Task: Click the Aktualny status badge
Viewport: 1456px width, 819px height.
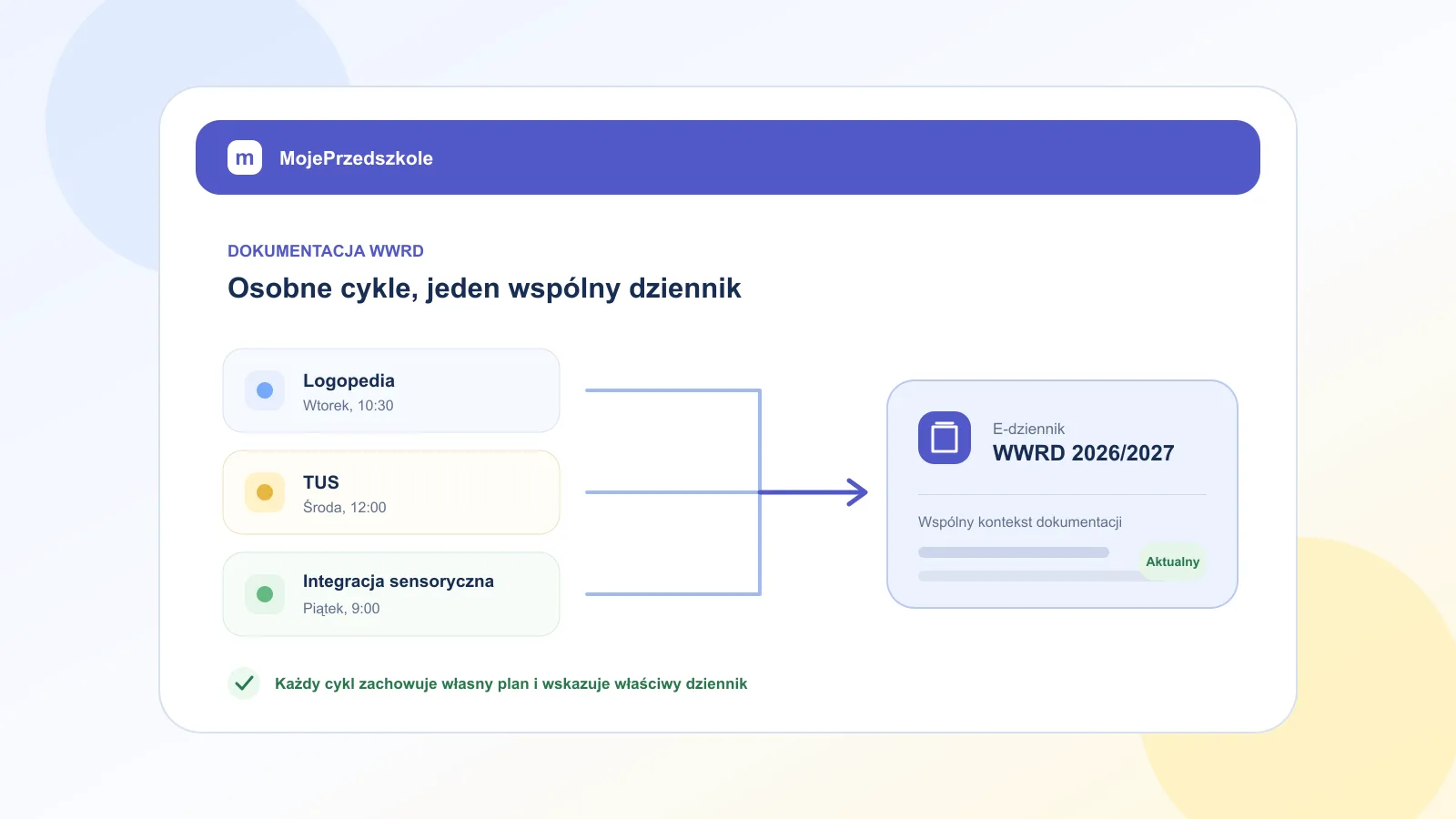Action: (x=1172, y=561)
